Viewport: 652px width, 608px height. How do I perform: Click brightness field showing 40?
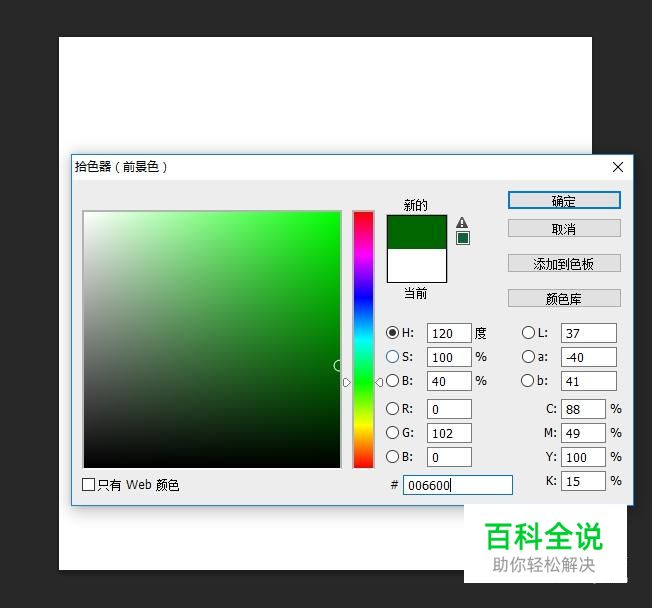pos(449,381)
